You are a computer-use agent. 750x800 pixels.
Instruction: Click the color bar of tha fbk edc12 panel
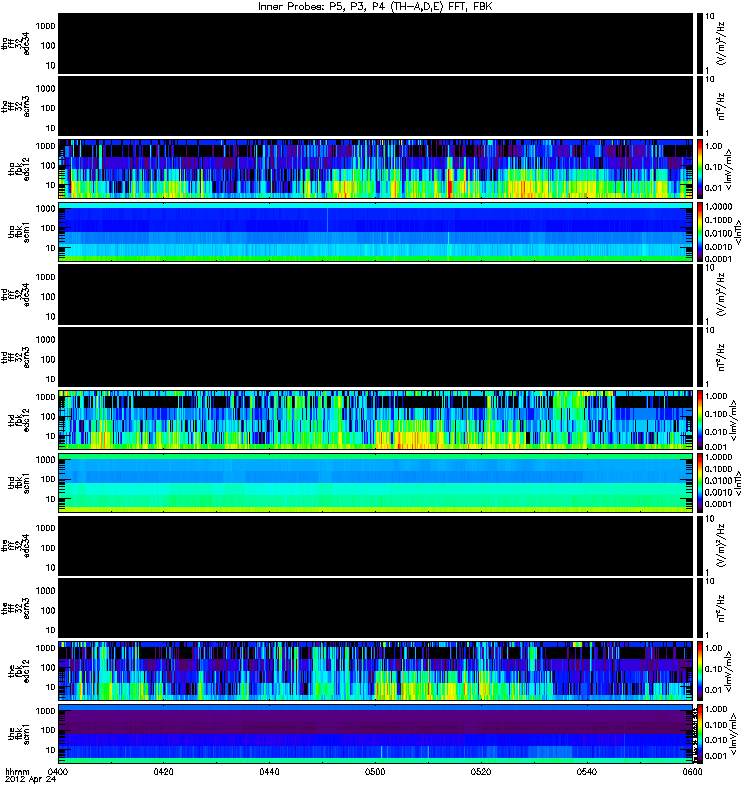(699, 168)
